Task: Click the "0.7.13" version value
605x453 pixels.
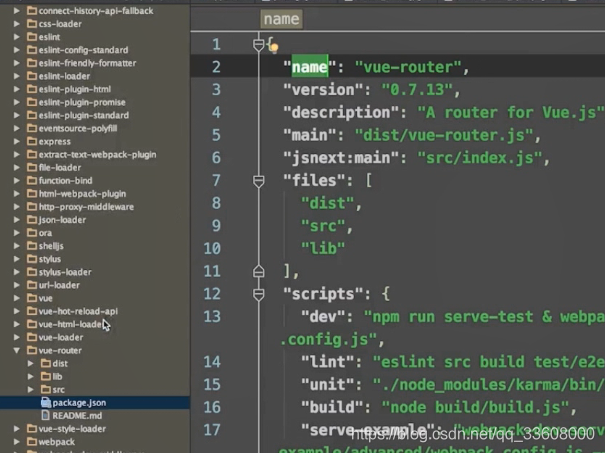Action: click(417, 90)
